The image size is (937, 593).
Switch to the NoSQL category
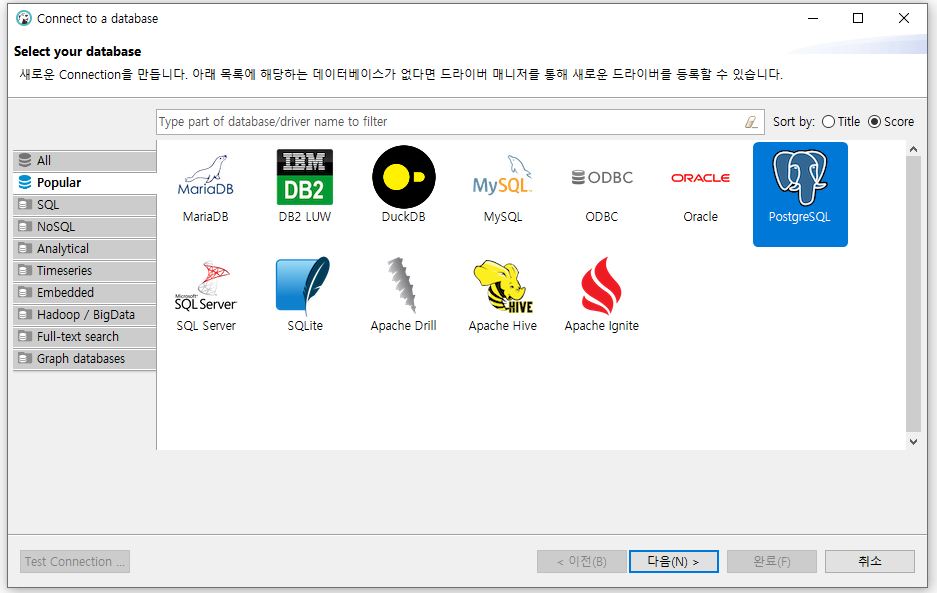click(x=85, y=227)
